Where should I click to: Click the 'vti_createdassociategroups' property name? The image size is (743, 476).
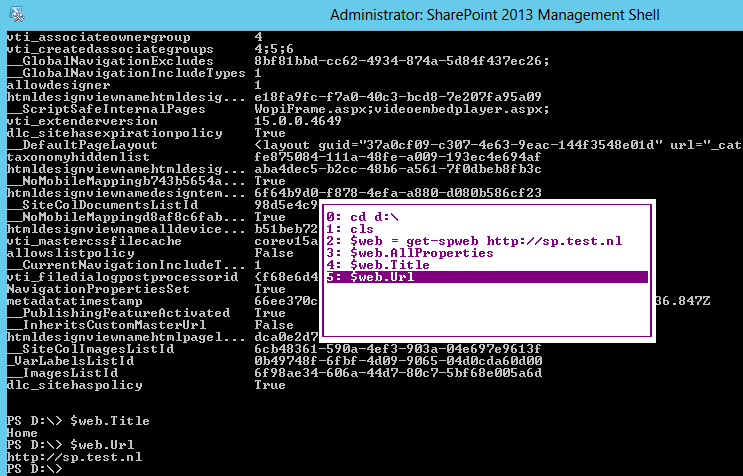pos(110,49)
